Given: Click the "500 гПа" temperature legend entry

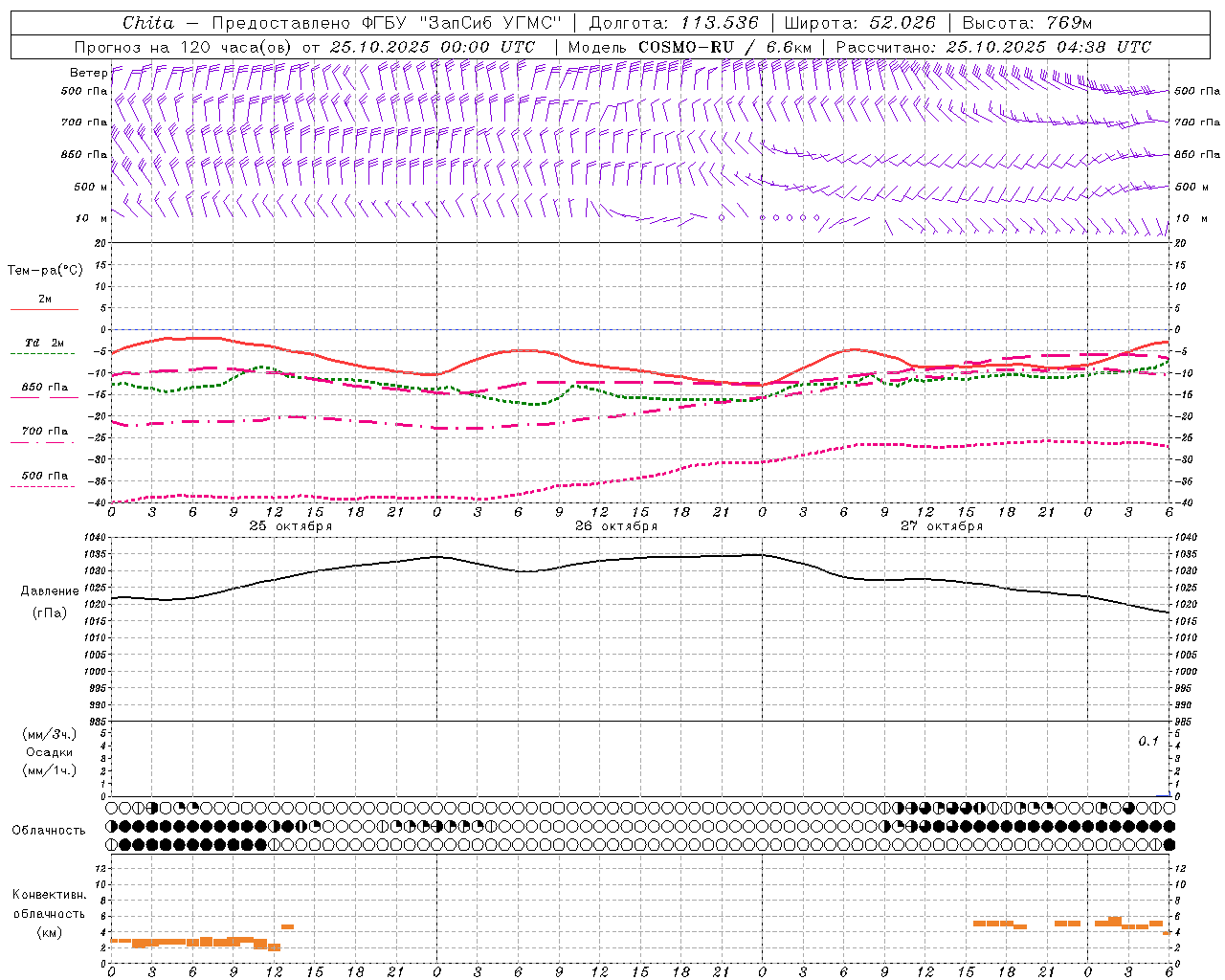Looking at the screenshot, I should point(45,476).
